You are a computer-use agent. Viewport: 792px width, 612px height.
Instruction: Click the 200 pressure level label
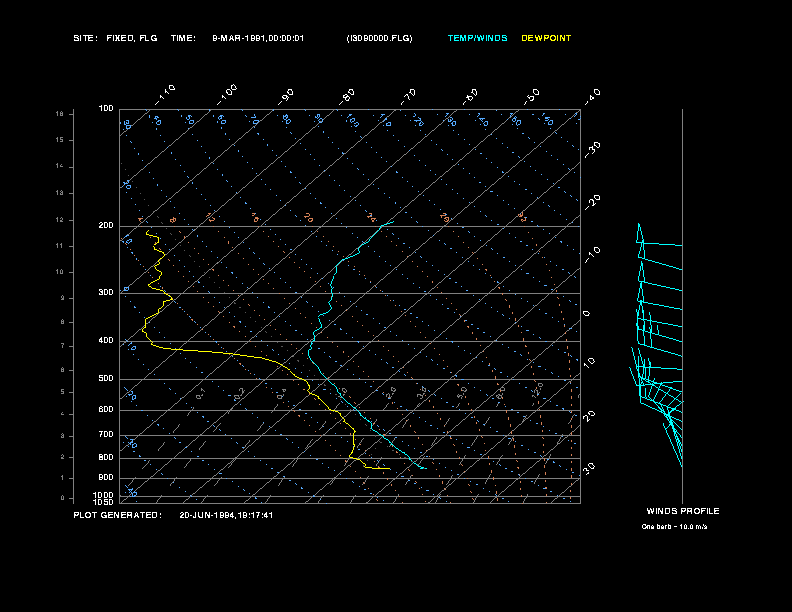106,226
